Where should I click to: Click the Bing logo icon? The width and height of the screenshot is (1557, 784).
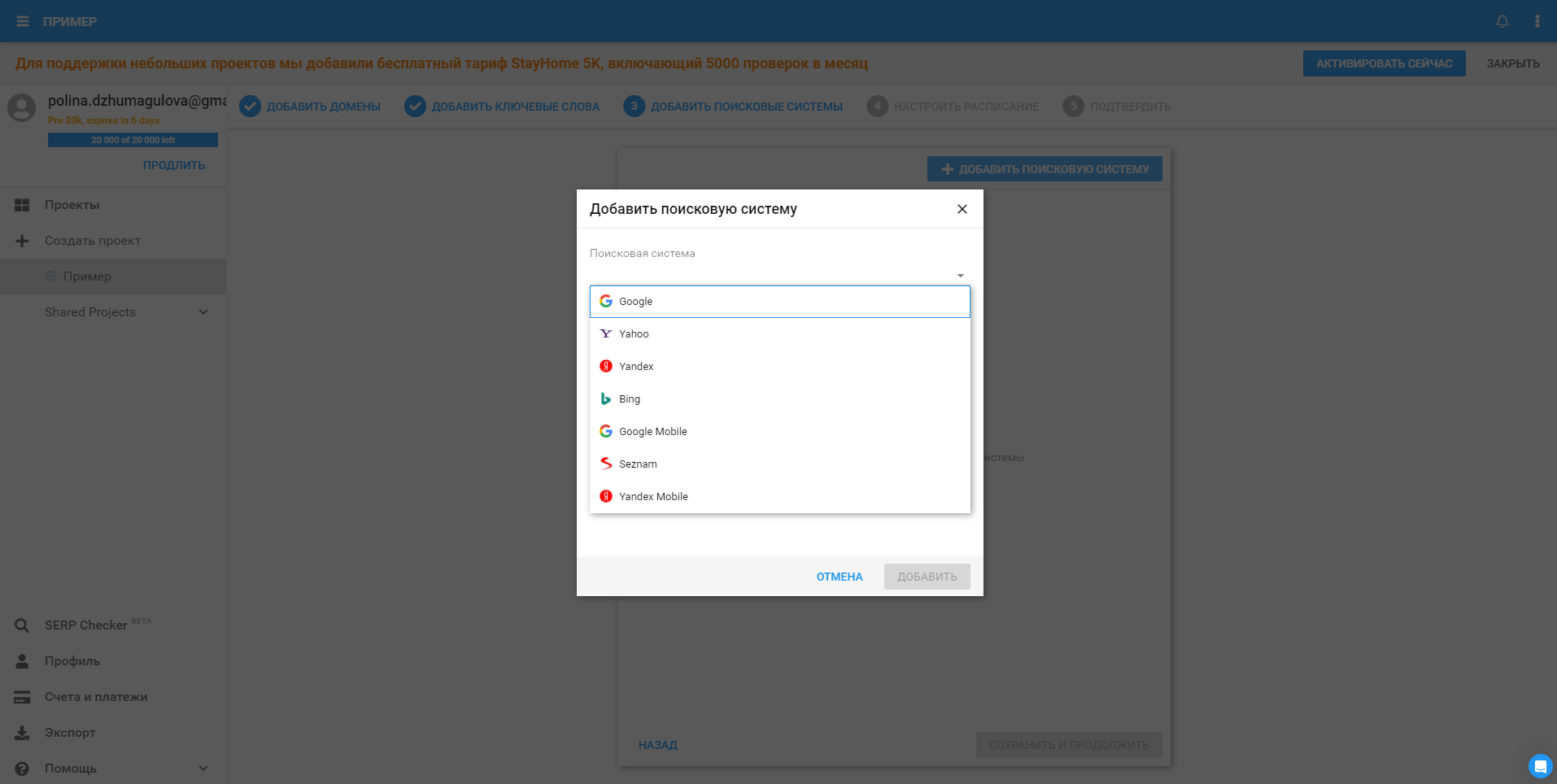606,399
